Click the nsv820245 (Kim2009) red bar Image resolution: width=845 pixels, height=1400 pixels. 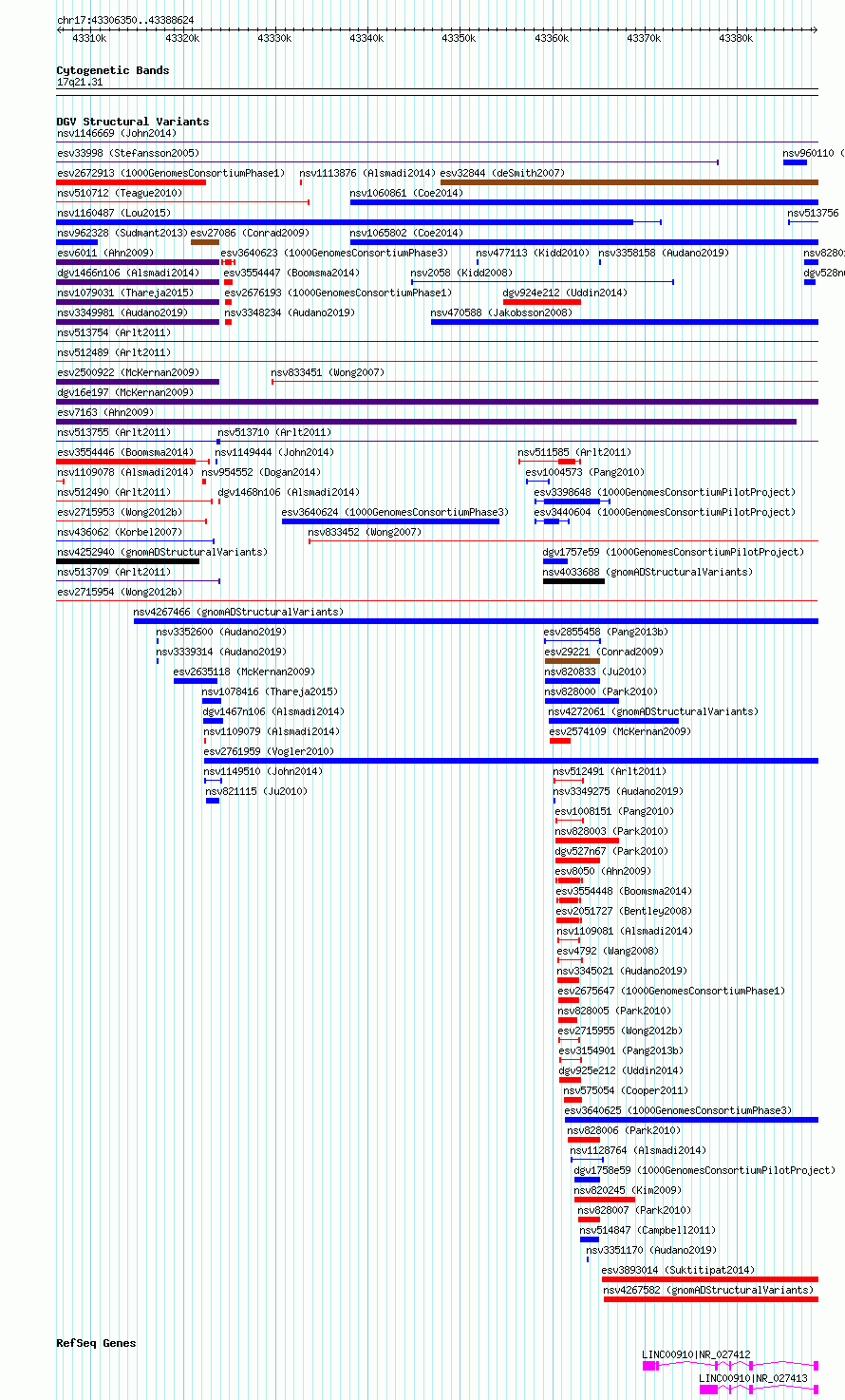605,1200
